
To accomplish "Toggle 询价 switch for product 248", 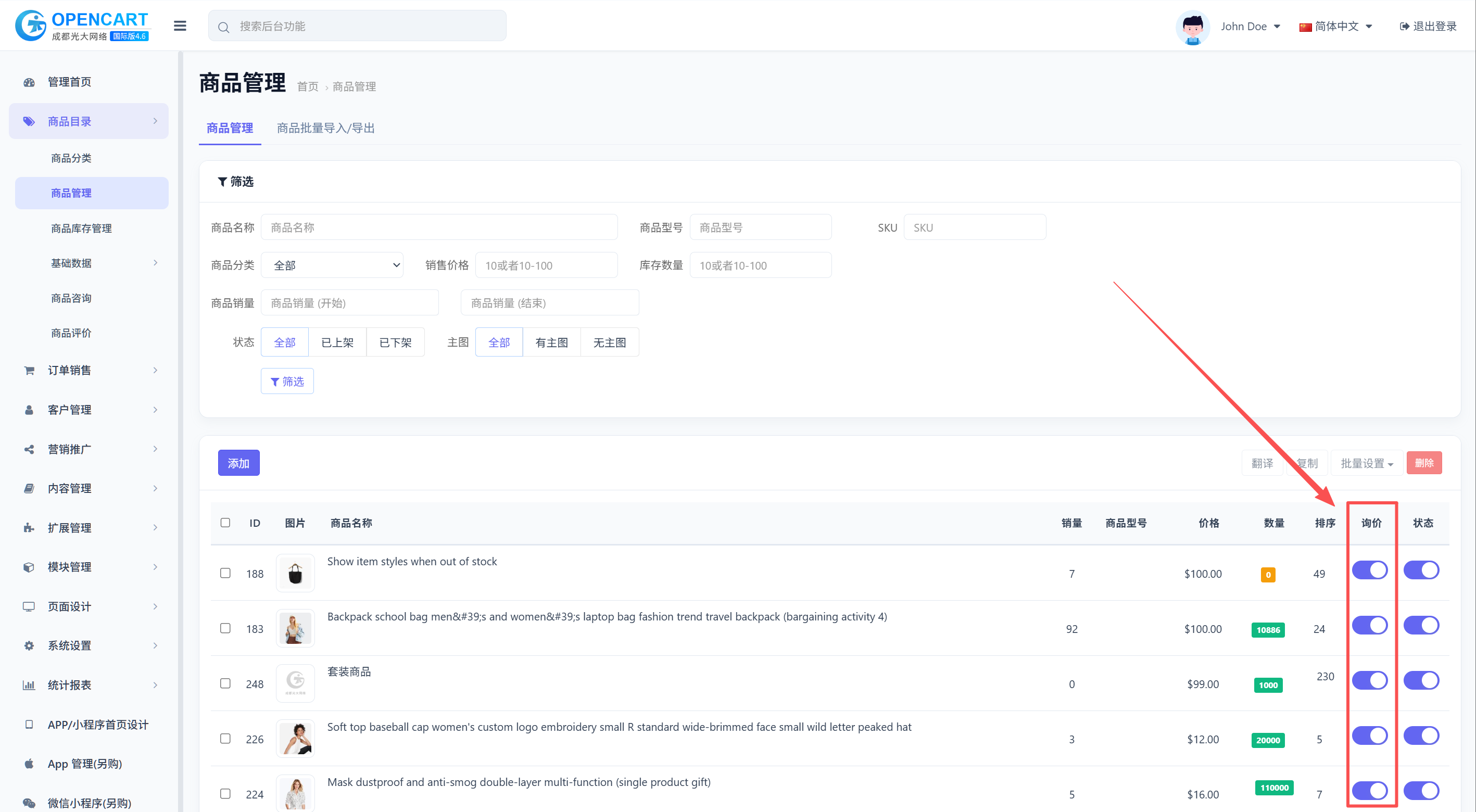I will click(x=1369, y=680).
